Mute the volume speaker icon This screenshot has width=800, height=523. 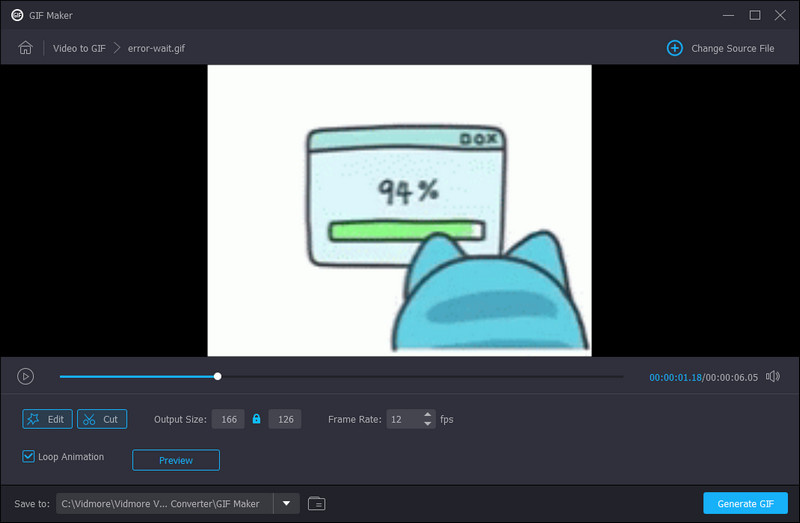(772, 377)
